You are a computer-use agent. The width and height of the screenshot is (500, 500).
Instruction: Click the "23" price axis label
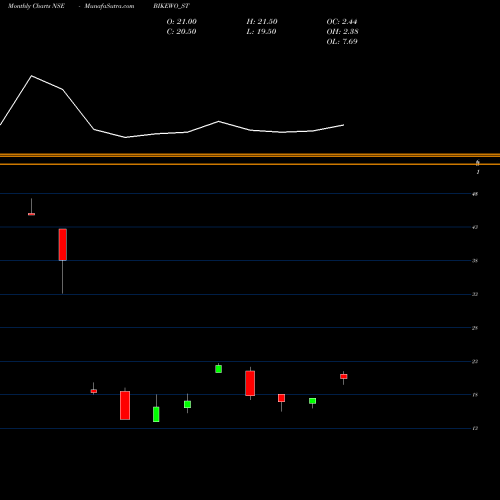(x=475, y=361)
